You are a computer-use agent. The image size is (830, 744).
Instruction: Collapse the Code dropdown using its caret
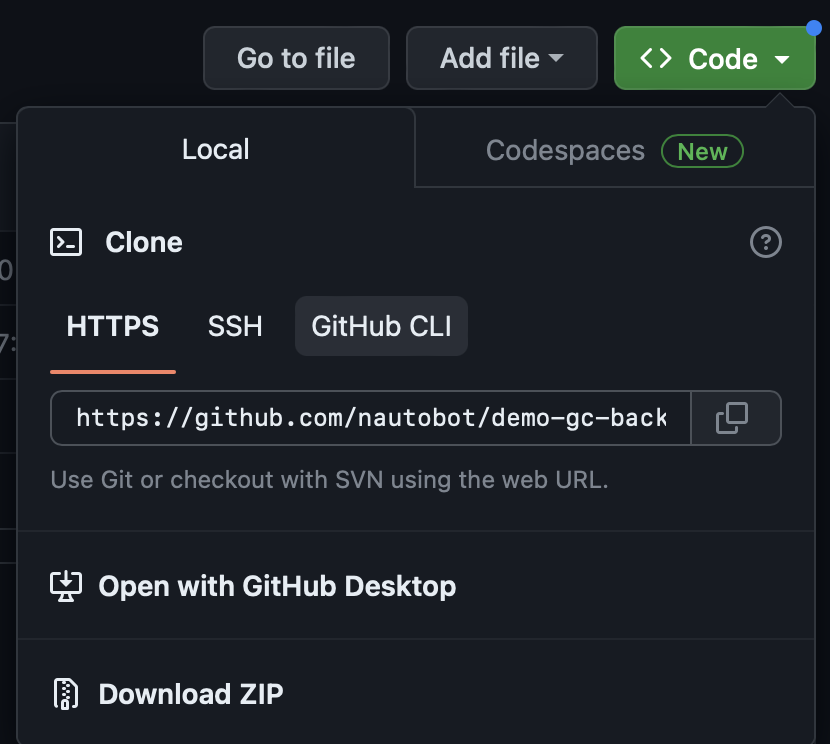[782, 60]
